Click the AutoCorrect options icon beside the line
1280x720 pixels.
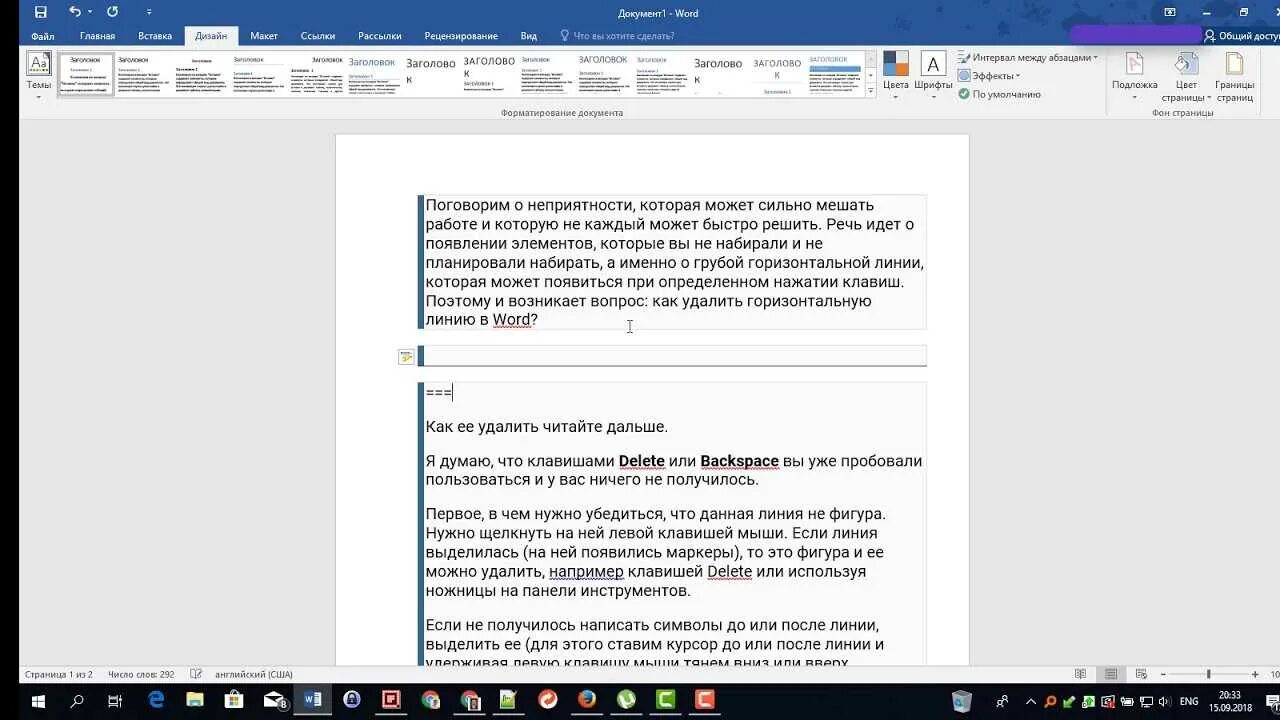coord(406,357)
